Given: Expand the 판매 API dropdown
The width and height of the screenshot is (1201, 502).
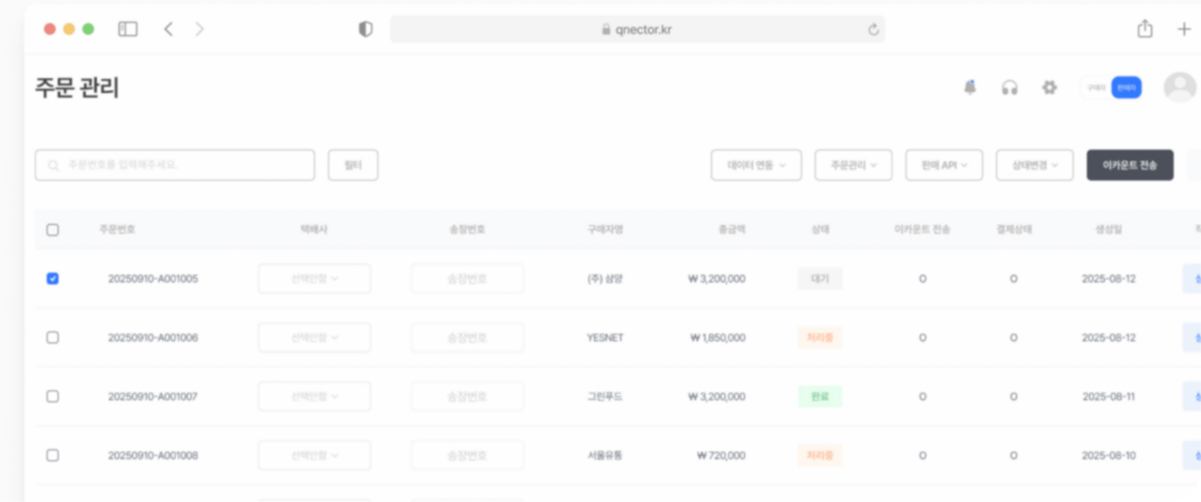Looking at the screenshot, I should coord(944,165).
